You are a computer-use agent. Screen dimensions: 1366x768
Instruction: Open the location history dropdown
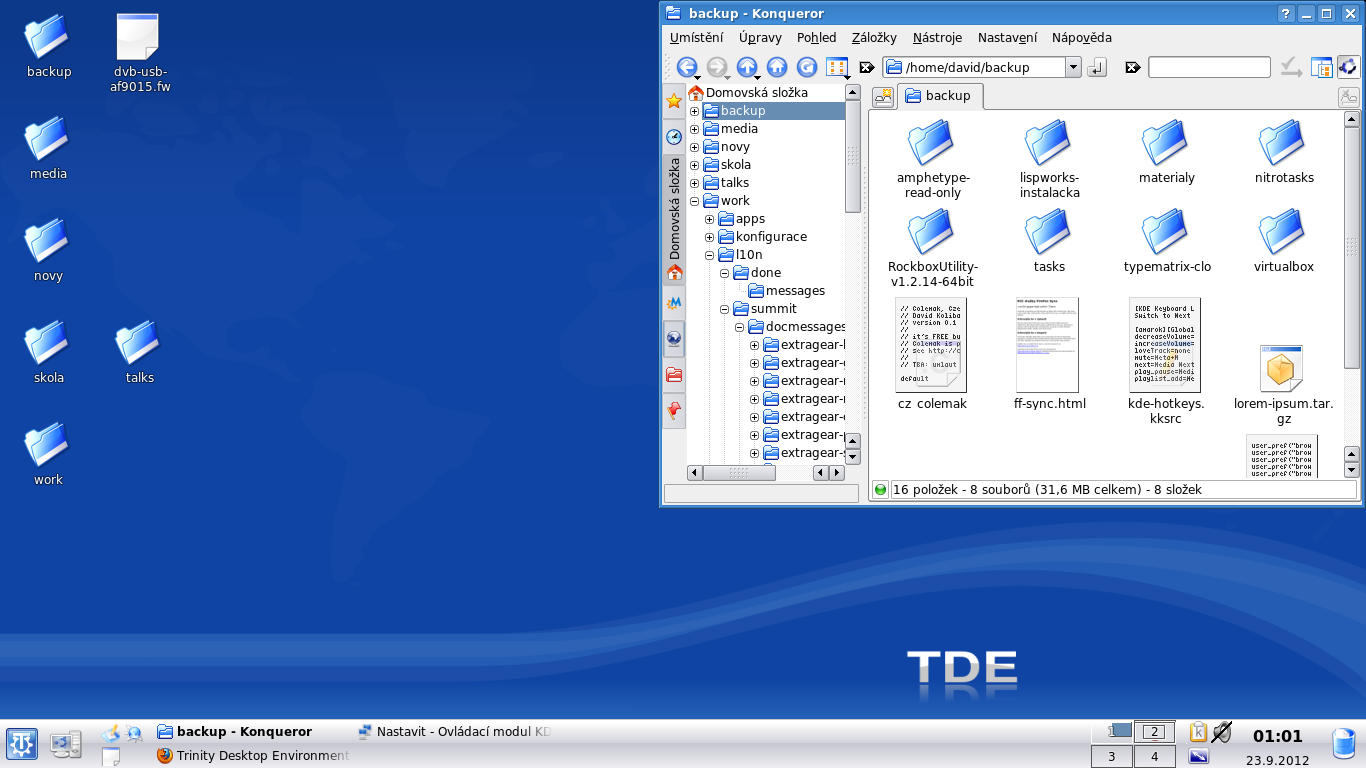pos(1073,68)
